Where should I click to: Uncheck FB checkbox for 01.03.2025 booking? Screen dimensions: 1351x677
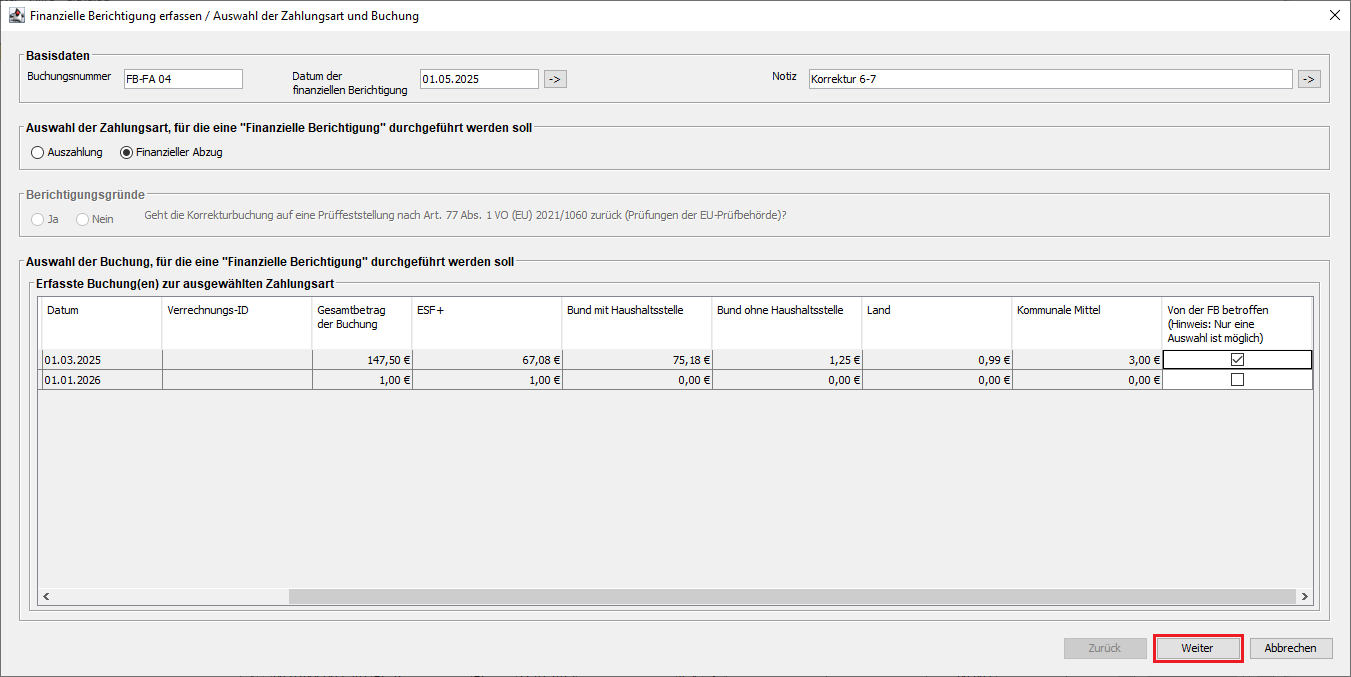click(1237, 360)
